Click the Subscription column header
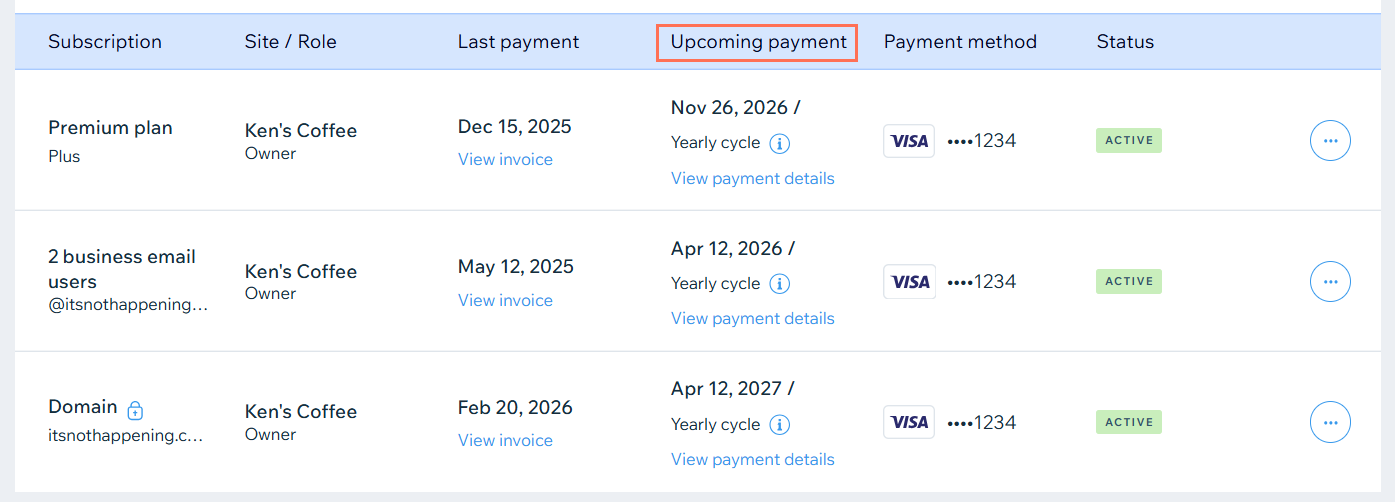The image size is (1395, 502). (105, 42)
